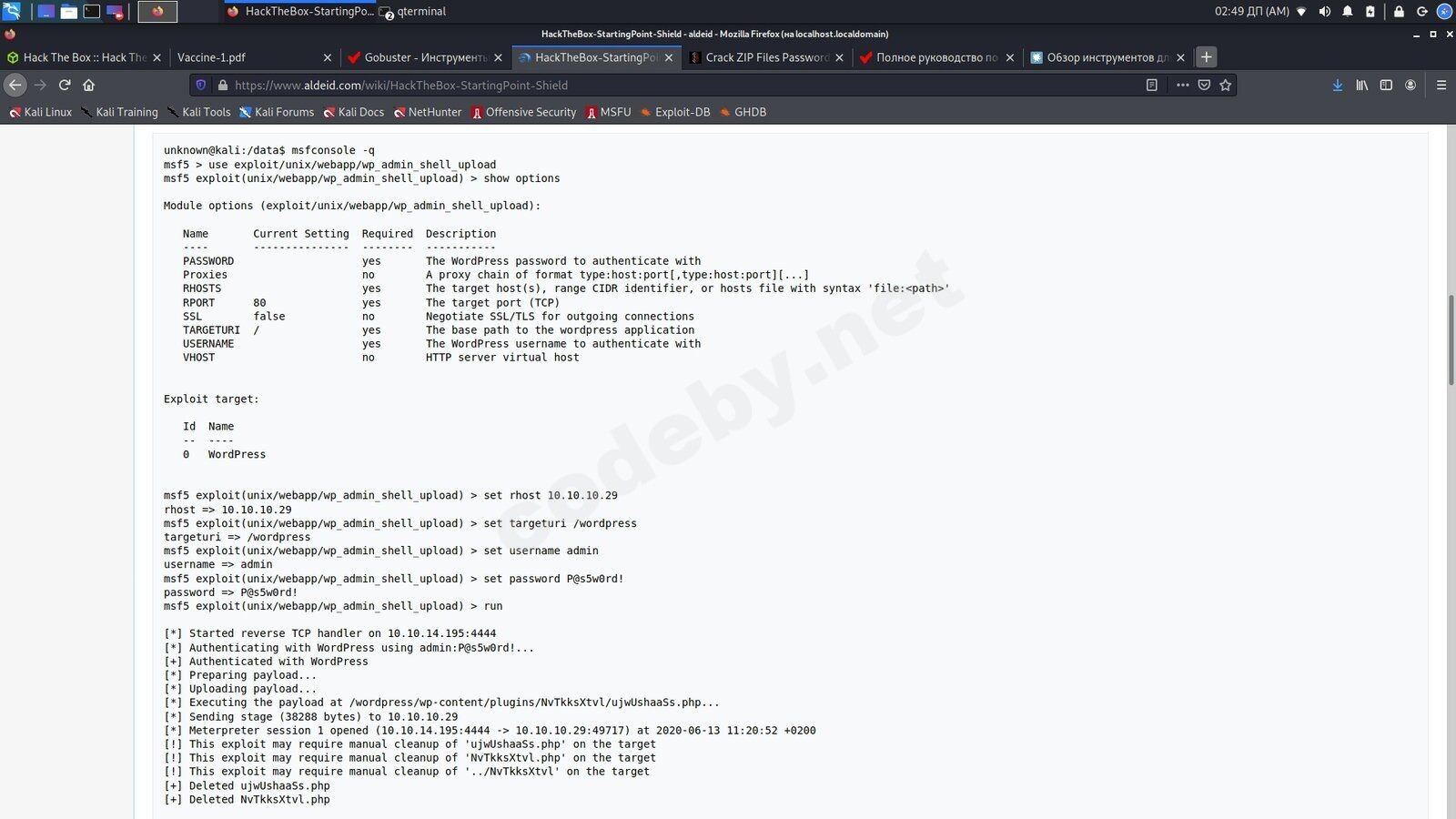Open the Kali Forums bookmark
Screen dimensions: 1456x819
(x=277, y=112)
